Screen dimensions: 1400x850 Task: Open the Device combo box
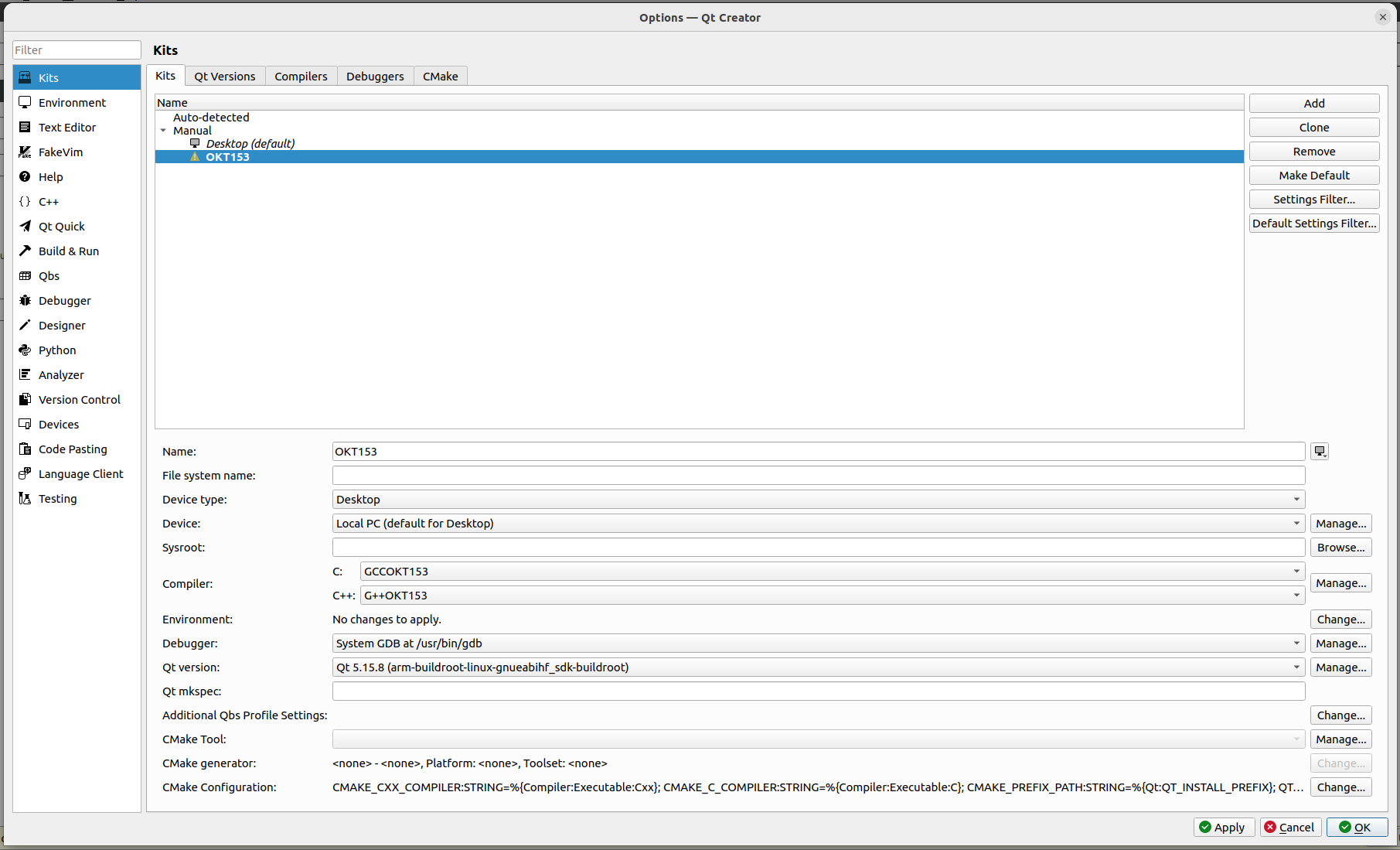coord(819,524)
